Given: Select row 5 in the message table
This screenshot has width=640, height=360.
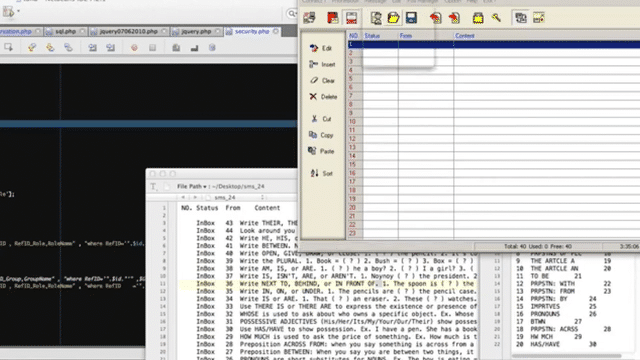Looking at the screenshot, I should click(x=493, y=79).
